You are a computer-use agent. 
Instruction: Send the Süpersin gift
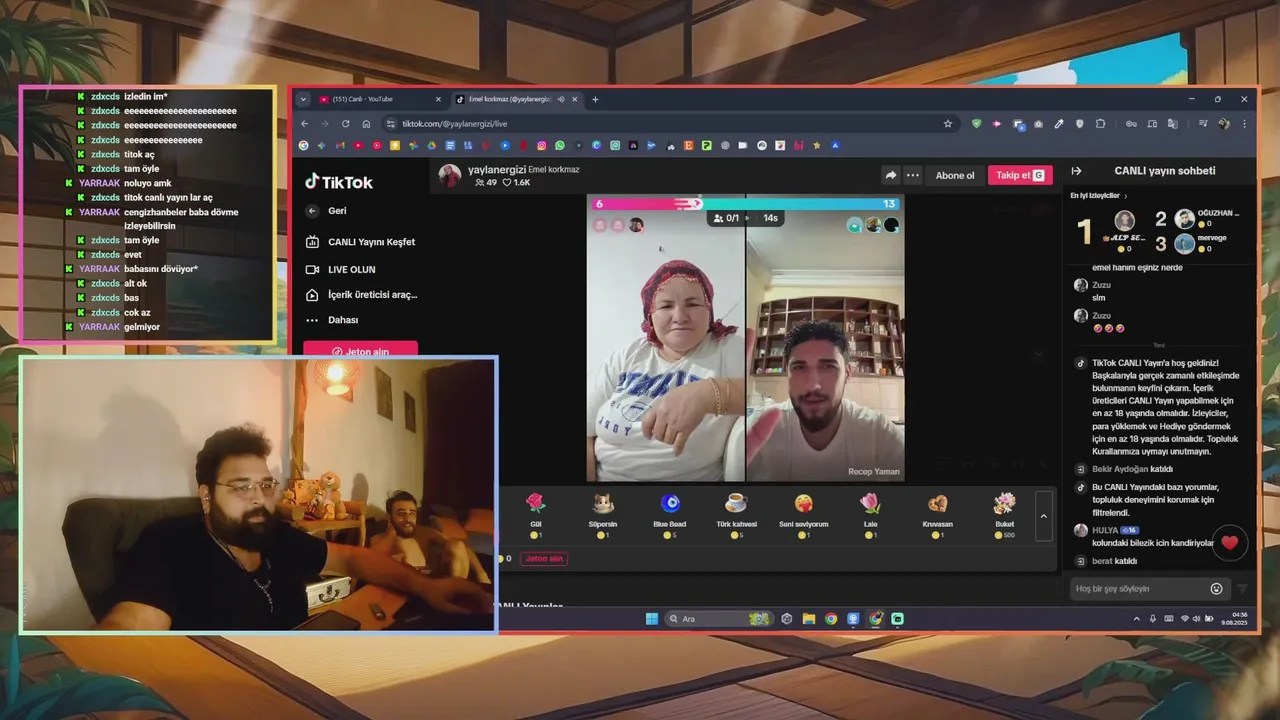(603, 515)
